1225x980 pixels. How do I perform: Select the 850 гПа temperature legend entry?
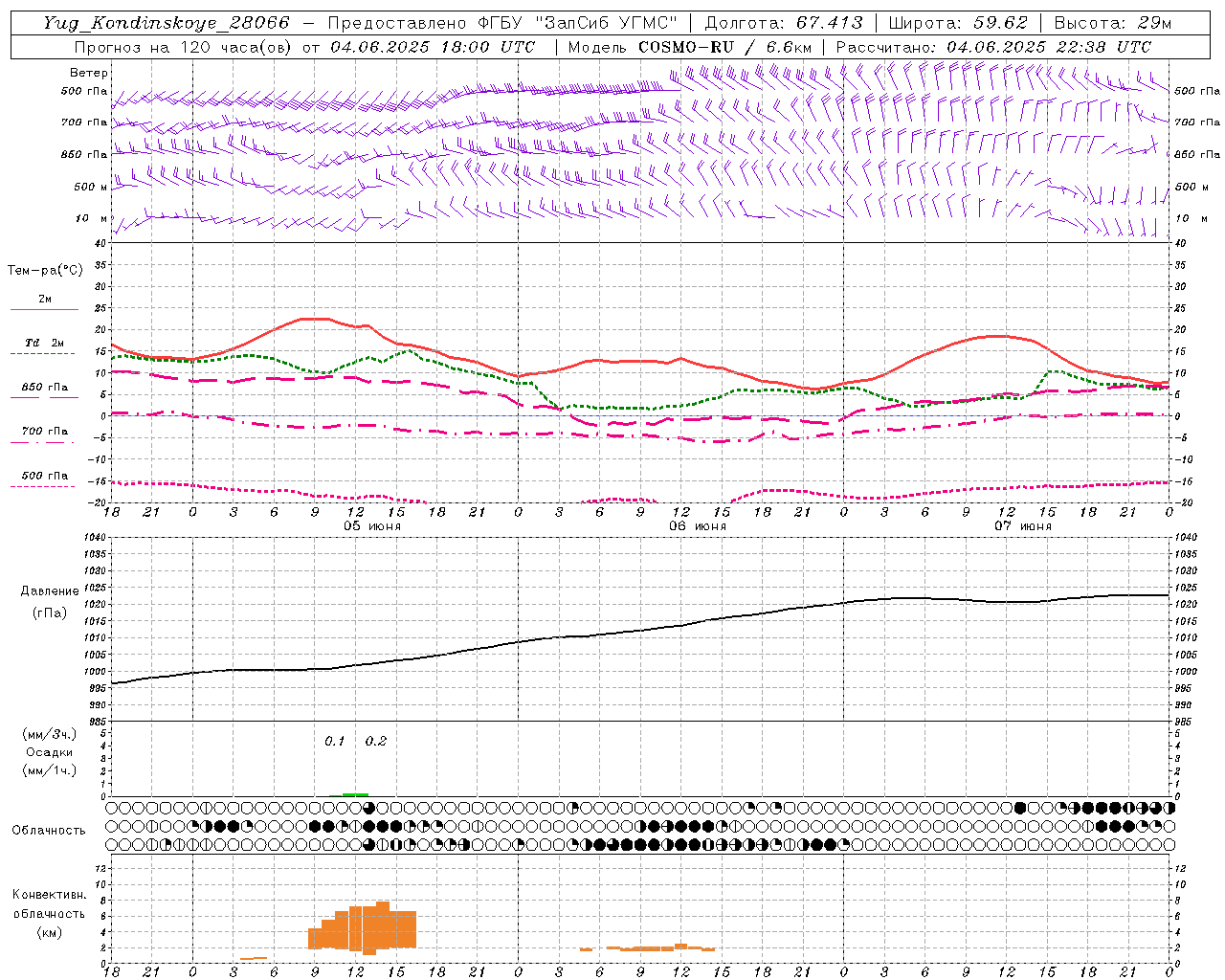[44, 387]
